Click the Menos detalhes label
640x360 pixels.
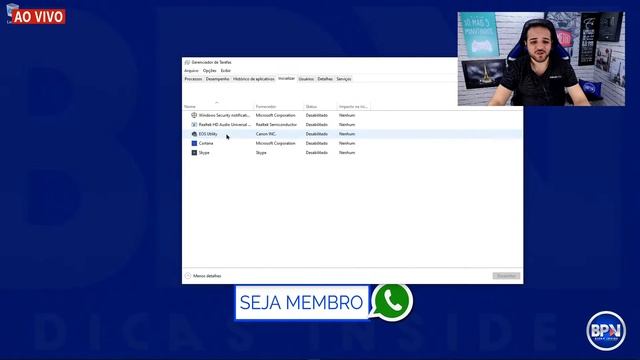tap(207, 276)
